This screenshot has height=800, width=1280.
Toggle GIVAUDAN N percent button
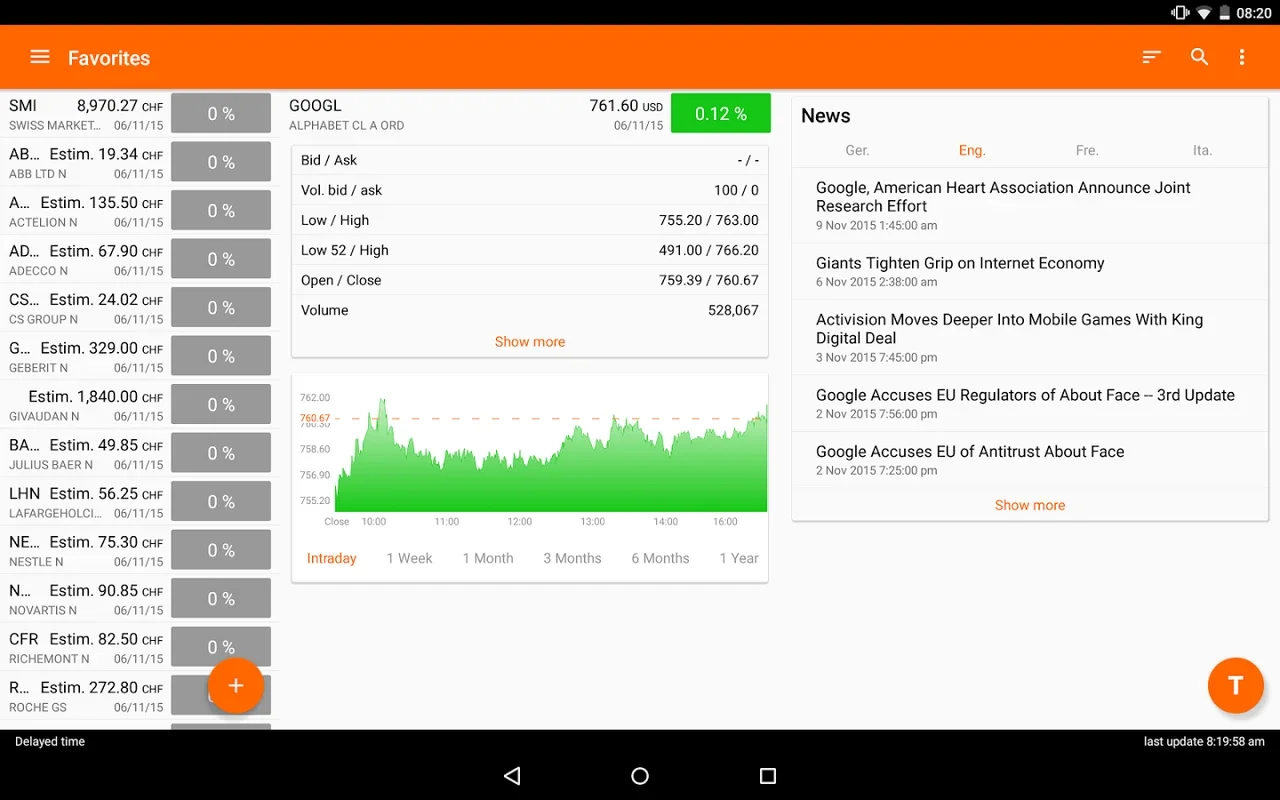pyautogui.click(x=221, y=404)
